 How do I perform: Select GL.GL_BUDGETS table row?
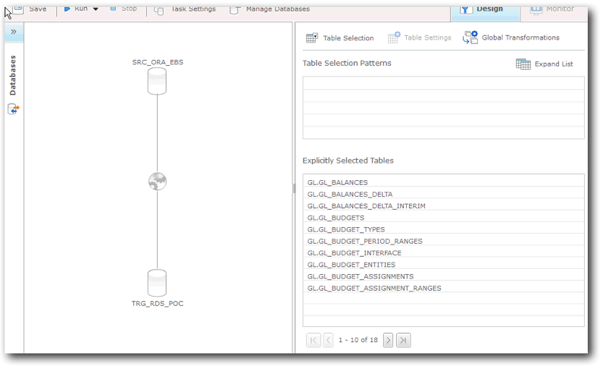point(443,217)
